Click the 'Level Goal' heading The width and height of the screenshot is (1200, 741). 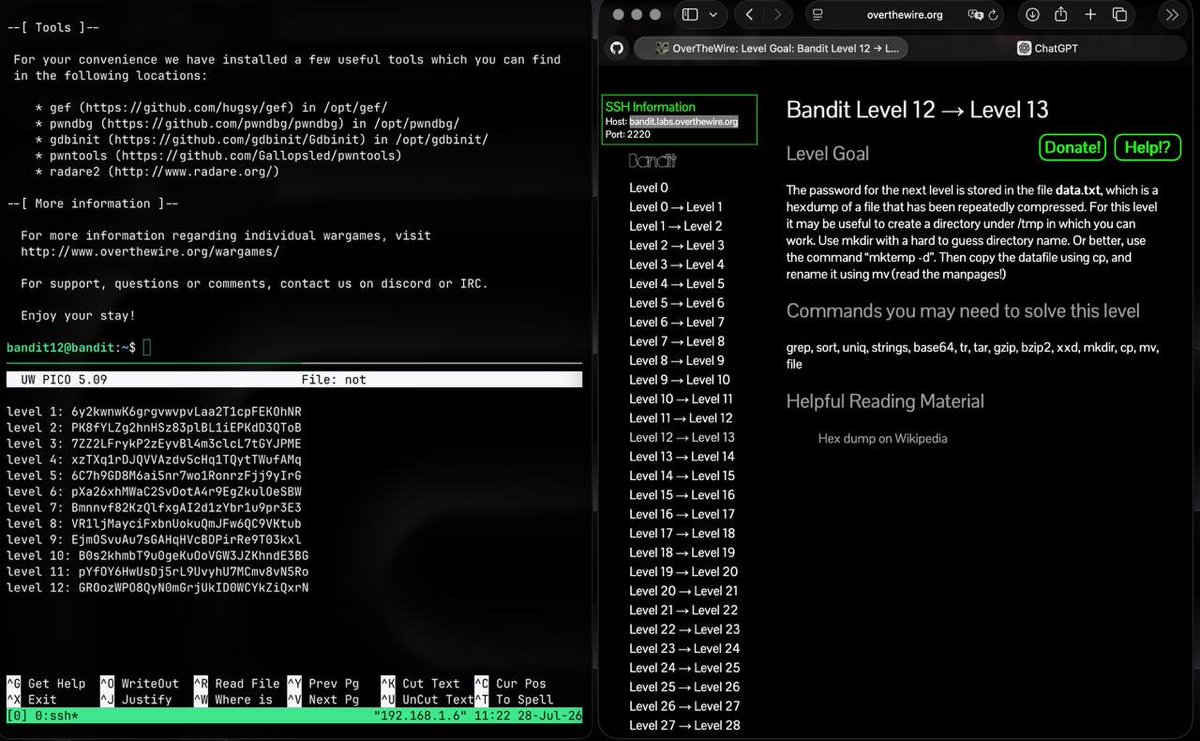click(x=828, y=153)
